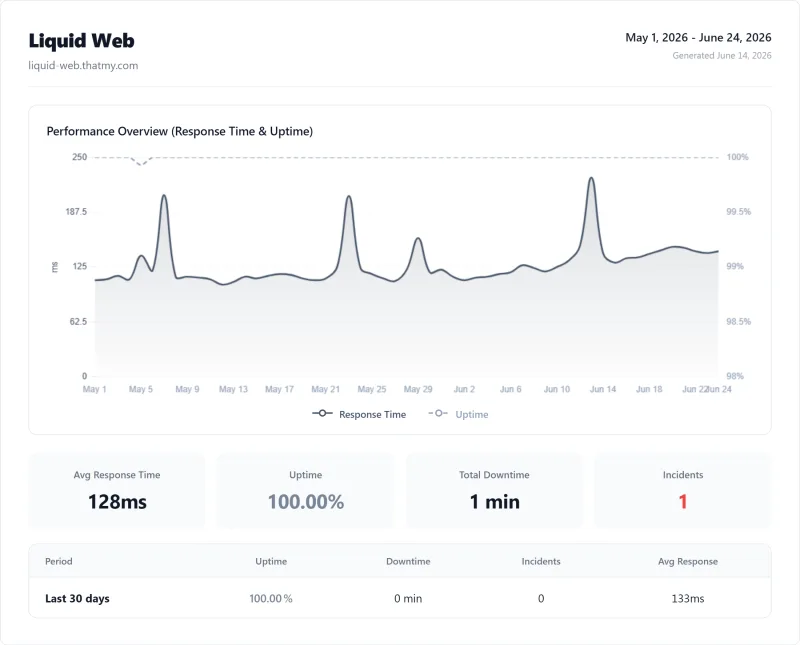Click the Period column header
Screen dimensions: 800x645
pos(59,561)
